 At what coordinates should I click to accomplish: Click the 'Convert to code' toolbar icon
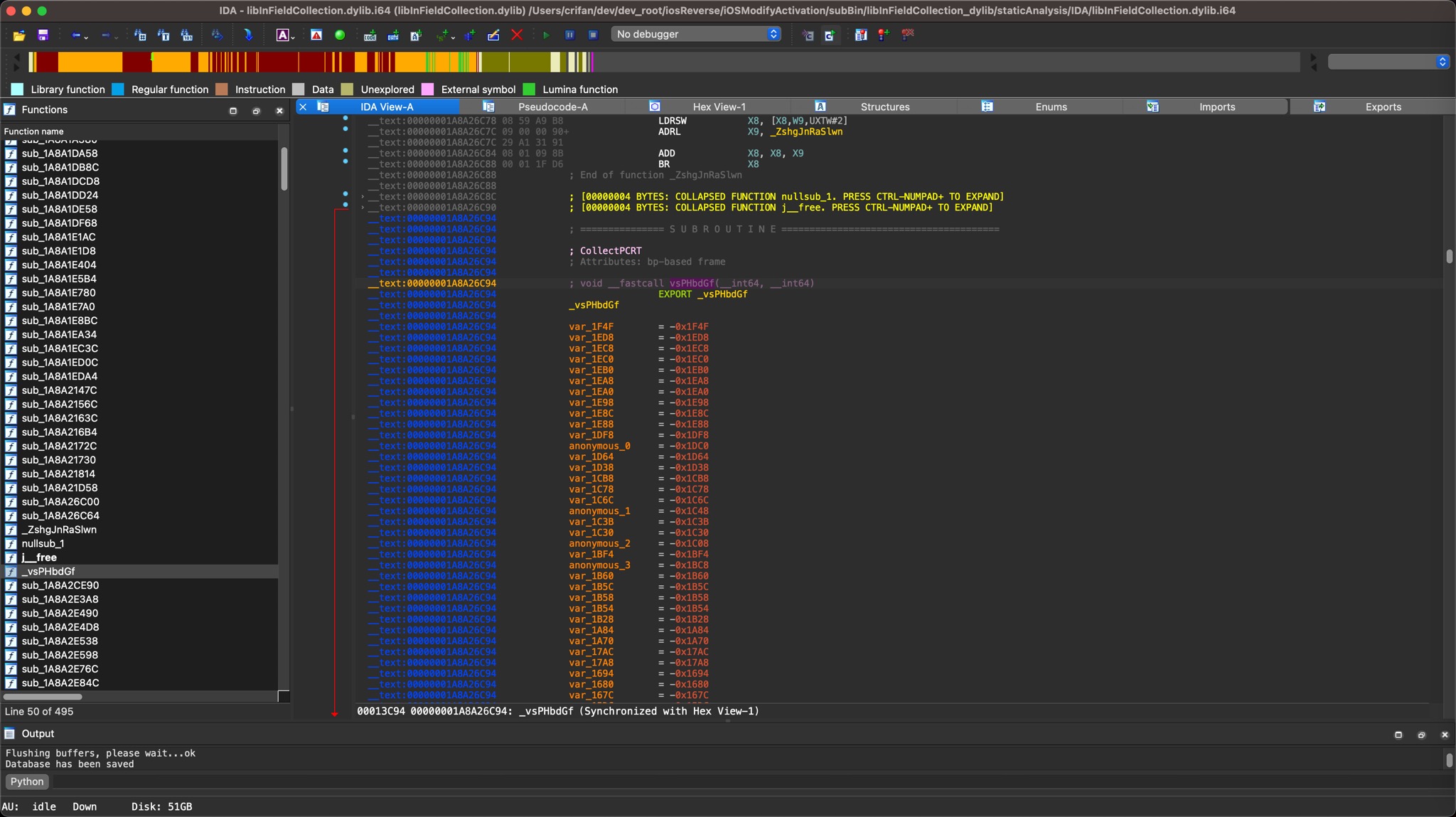(370, 35)
